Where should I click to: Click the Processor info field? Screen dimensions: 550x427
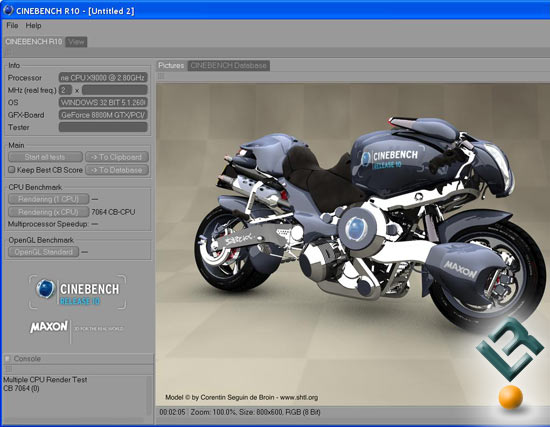103,78
